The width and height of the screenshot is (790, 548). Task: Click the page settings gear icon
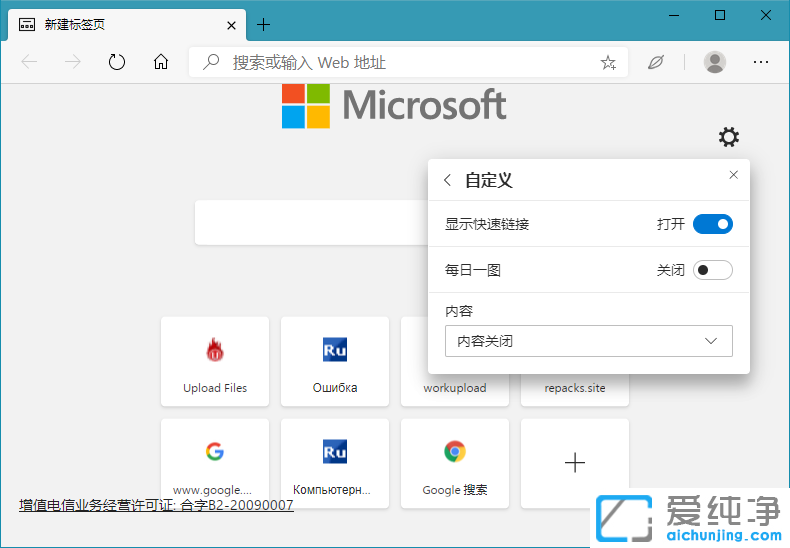tap(729, 137)
